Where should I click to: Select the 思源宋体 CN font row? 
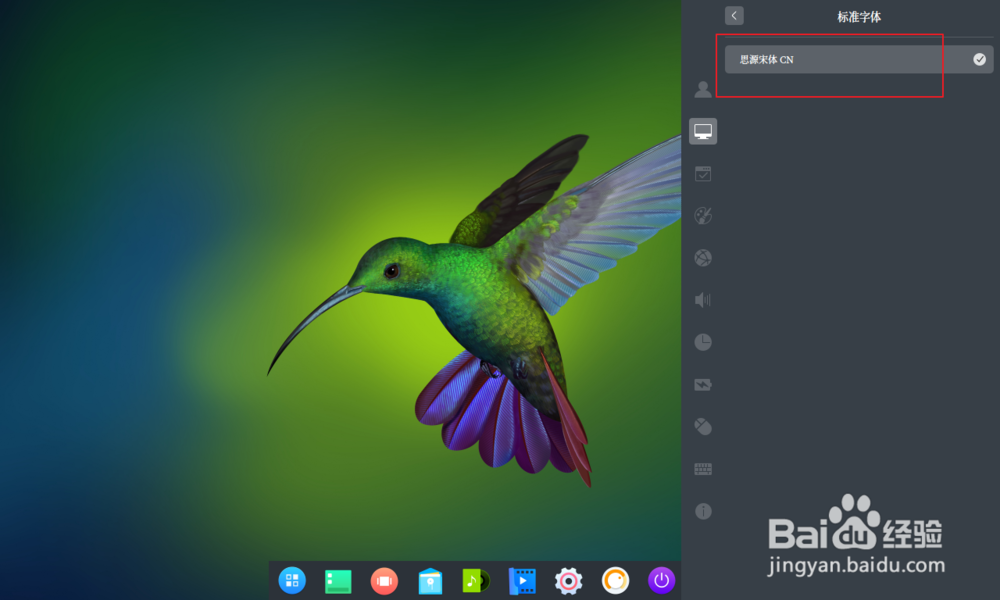coord(858,59)
